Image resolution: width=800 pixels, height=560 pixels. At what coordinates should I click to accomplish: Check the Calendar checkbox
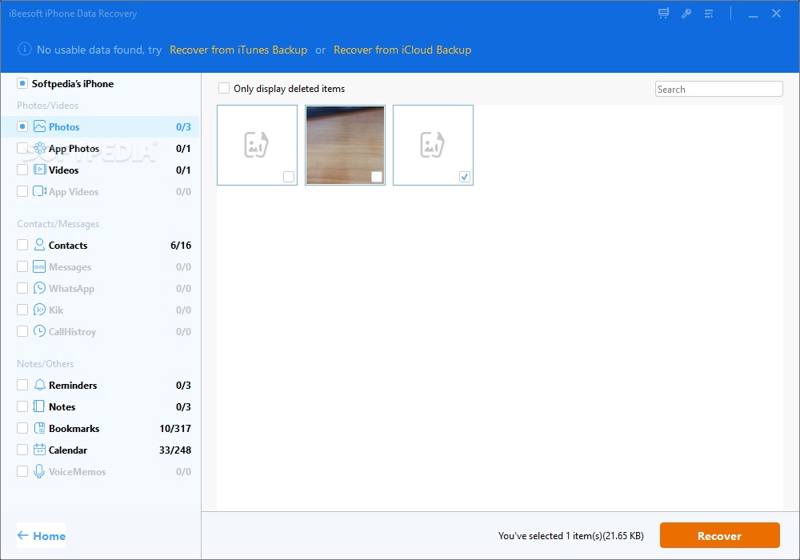(x=22, y=449)
